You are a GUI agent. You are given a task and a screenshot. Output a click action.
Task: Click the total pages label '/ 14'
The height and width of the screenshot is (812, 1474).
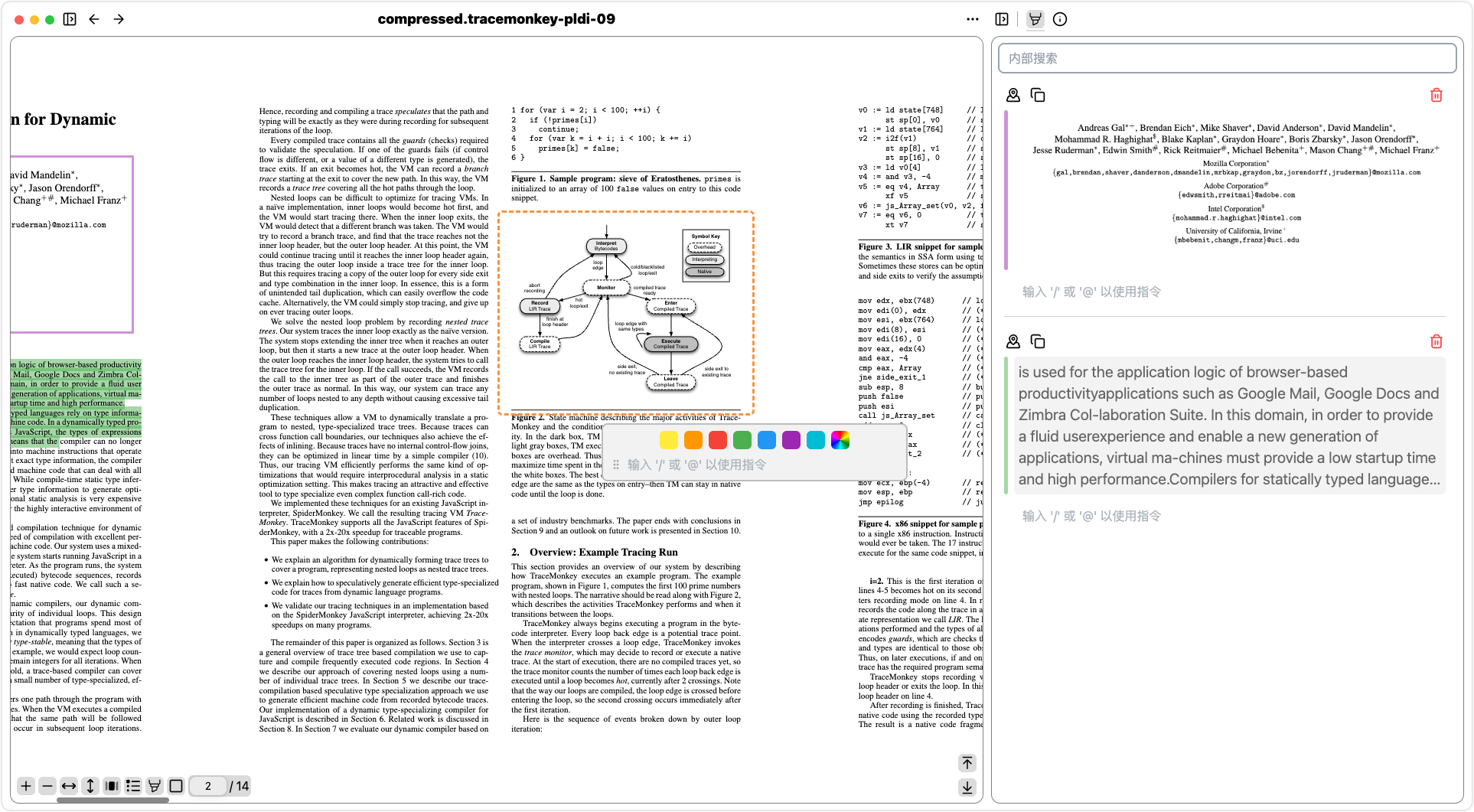[240, 786]
